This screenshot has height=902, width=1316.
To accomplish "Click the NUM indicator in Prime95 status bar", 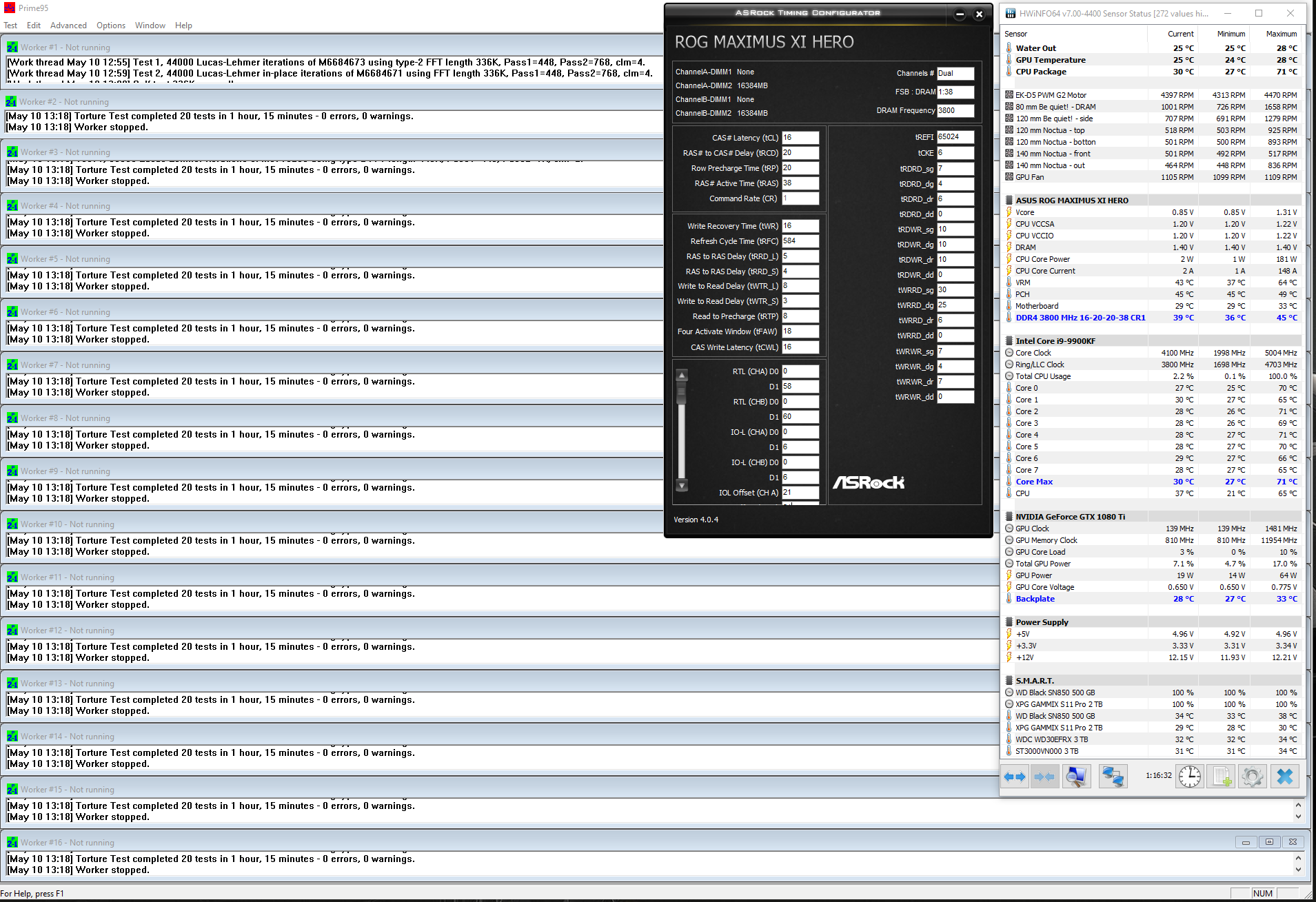I will [1263, 894].
